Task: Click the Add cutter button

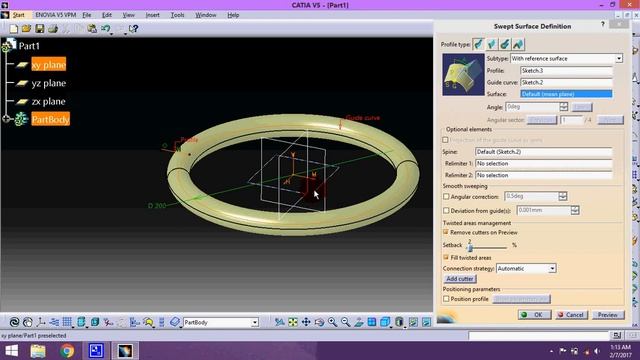Action: (460, 279)
